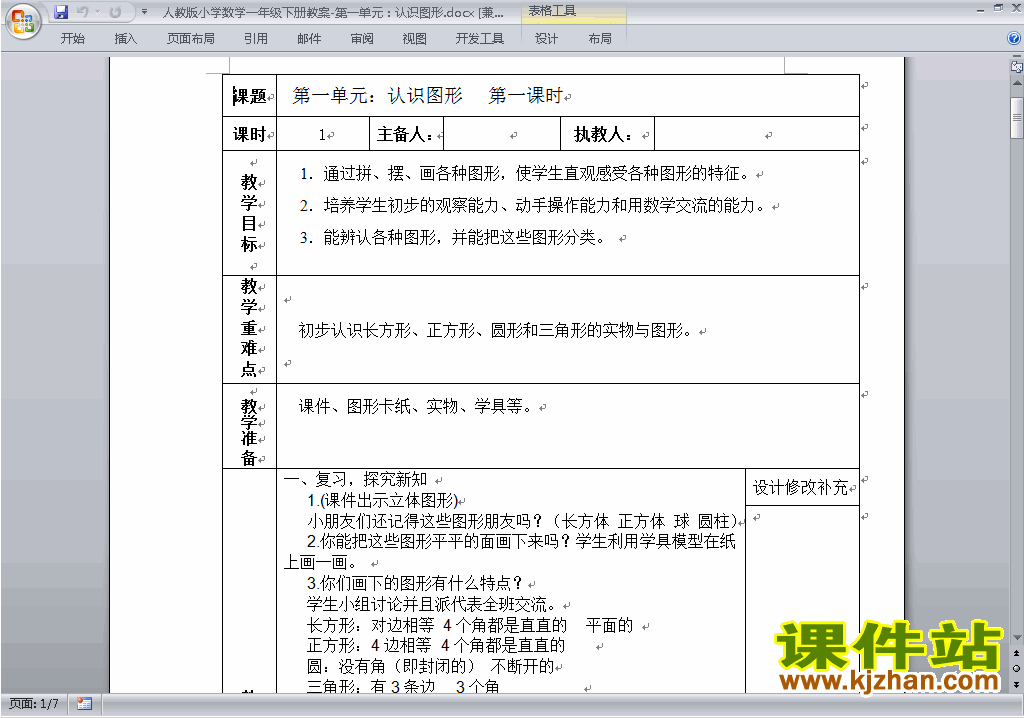
Task: Open the 开发工具 ribbon tab
Action: 479,39
